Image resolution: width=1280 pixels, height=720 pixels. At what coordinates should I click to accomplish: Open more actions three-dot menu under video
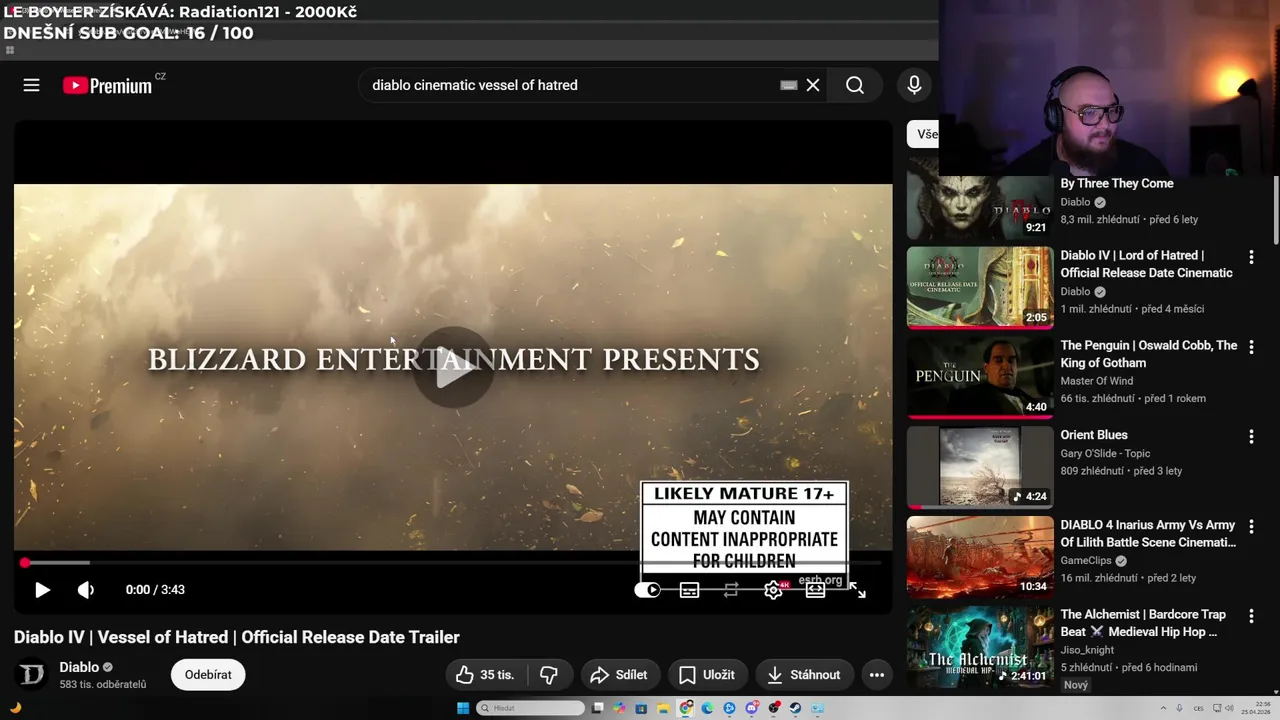(877, 675)
